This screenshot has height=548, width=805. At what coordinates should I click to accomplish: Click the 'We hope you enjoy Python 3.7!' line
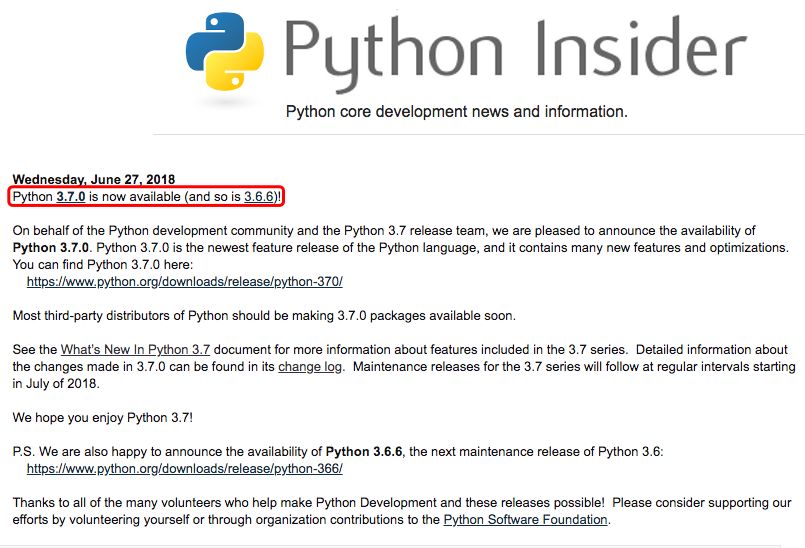coord(102,418)
